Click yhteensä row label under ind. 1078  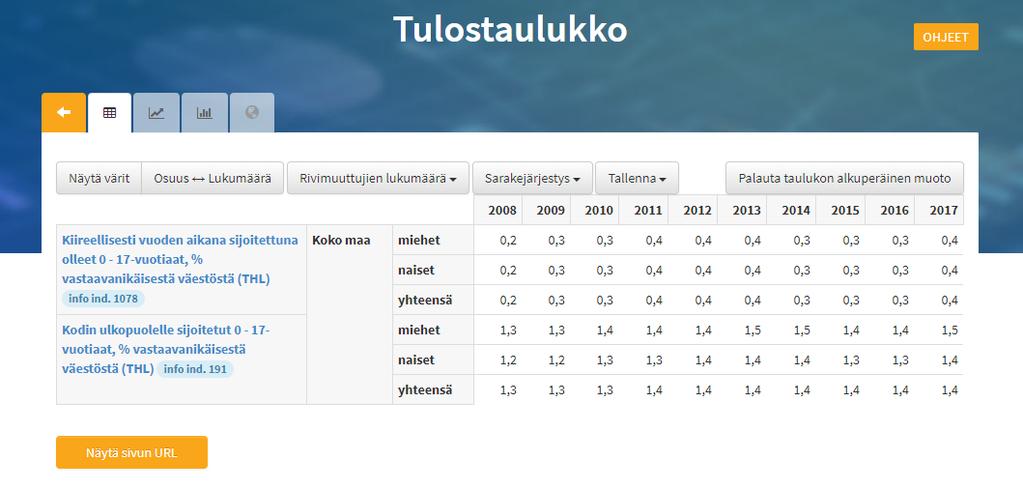pyautogui.click(x=433, y=301)
